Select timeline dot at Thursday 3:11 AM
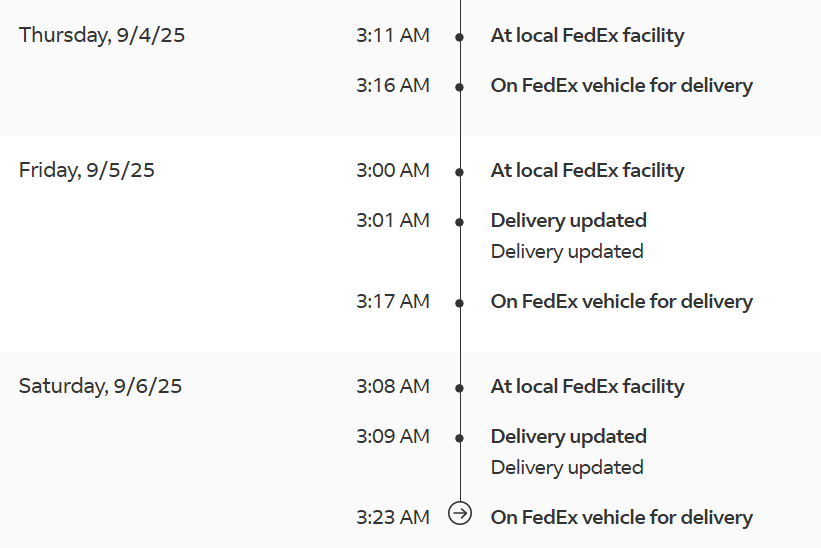 459,37
